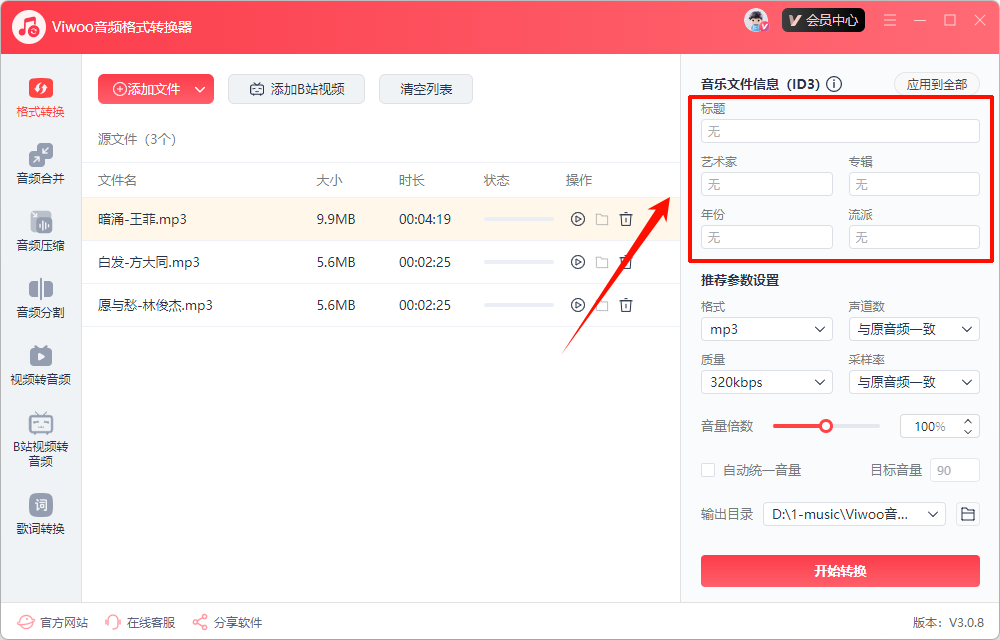The width and height of the screenshot is (1000, 640).
Task: Open the 声道数 channel dropdown
Action: [913, 329]
